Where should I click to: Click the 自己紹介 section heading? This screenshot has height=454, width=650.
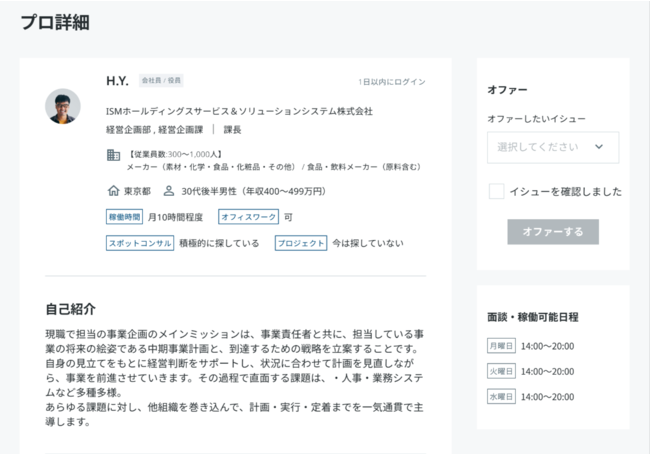72,309
